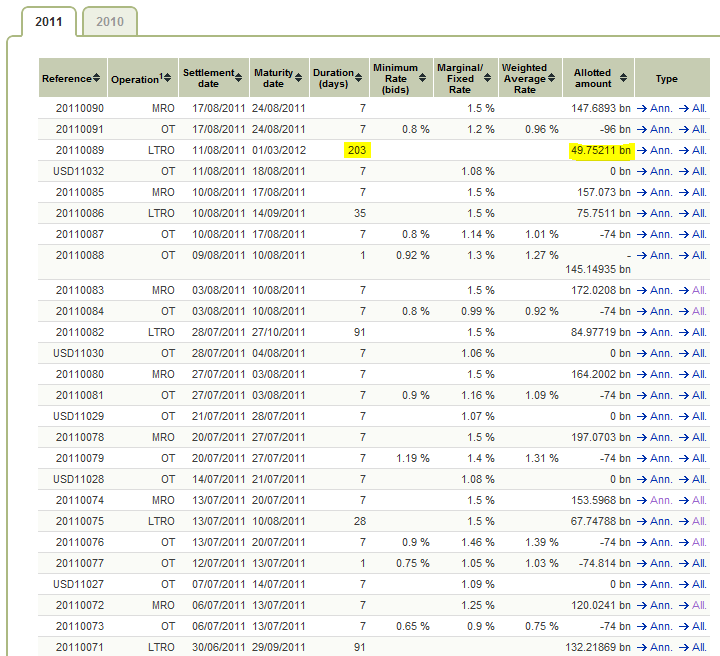This screenshot has height=656, width=720.
Task: Switch to the 2010 tab
Action: click(110, 22)
